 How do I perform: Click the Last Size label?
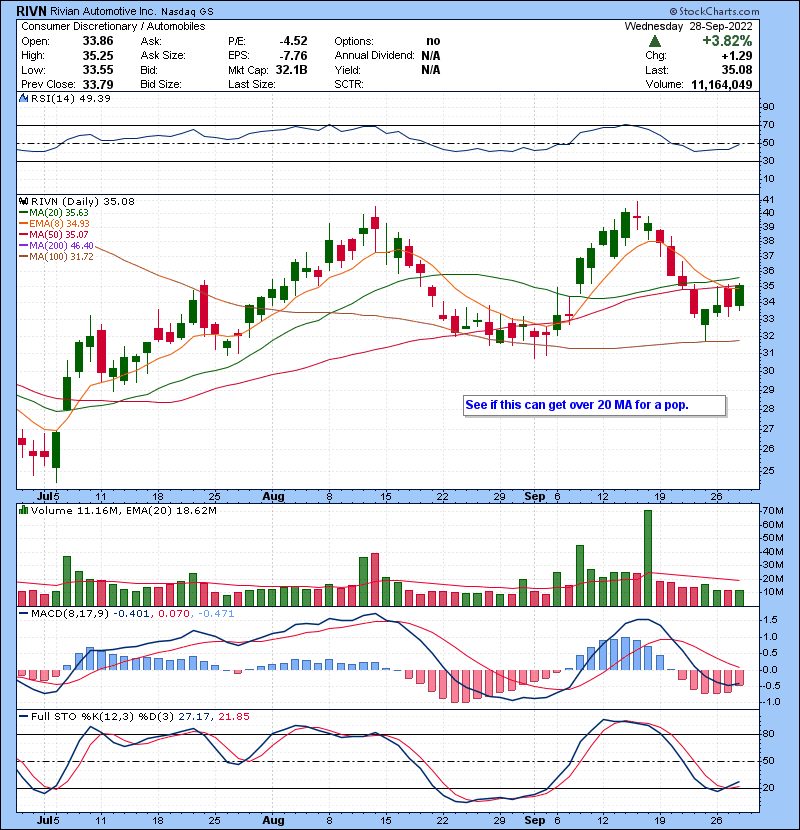coord(251,84)
